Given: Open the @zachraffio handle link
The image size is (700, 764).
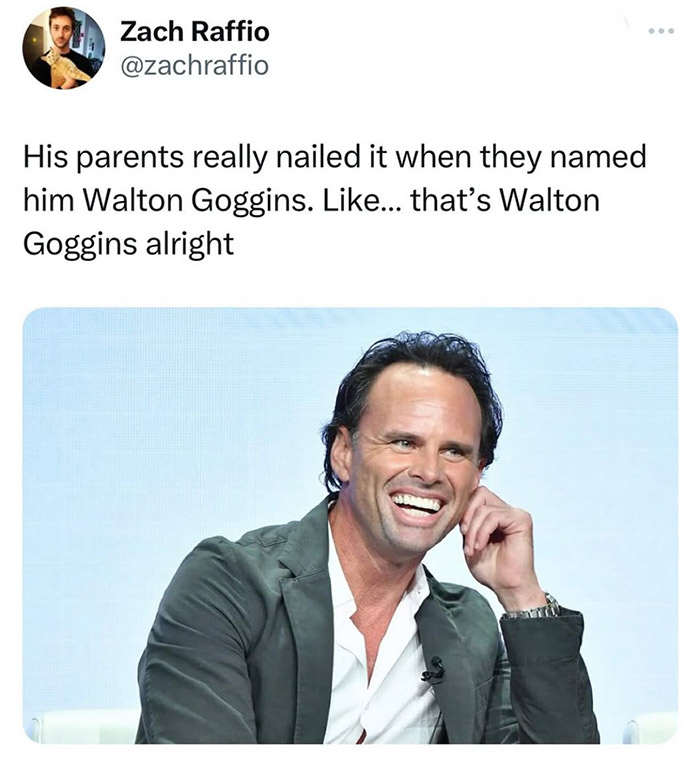Looking at the screenshot, I should 194,65.
